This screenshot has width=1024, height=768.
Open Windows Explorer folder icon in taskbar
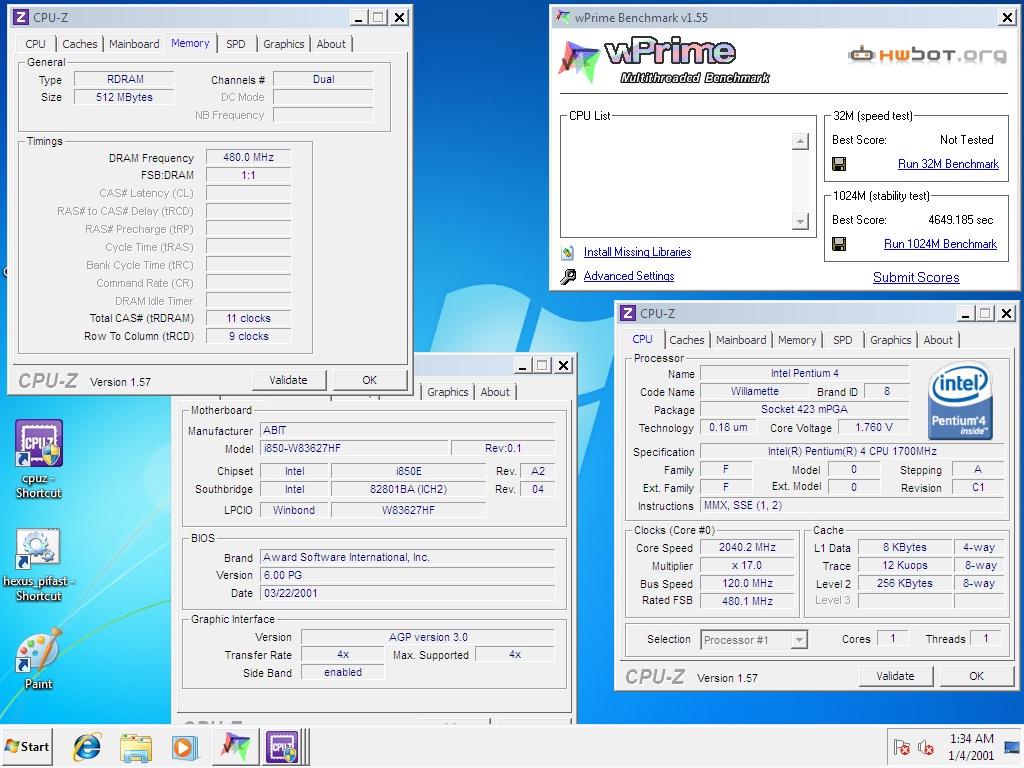tap(135, 747)
